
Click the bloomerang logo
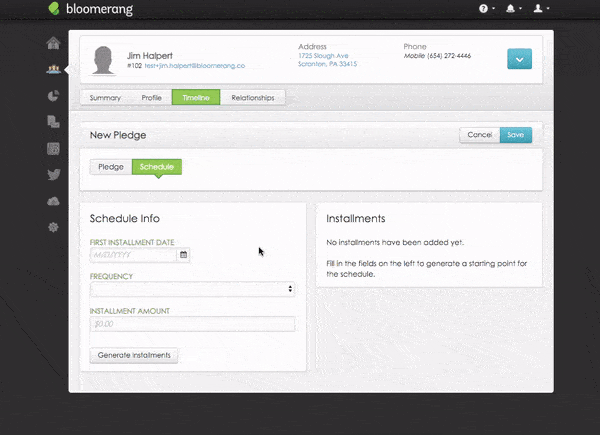click(90, 10)
